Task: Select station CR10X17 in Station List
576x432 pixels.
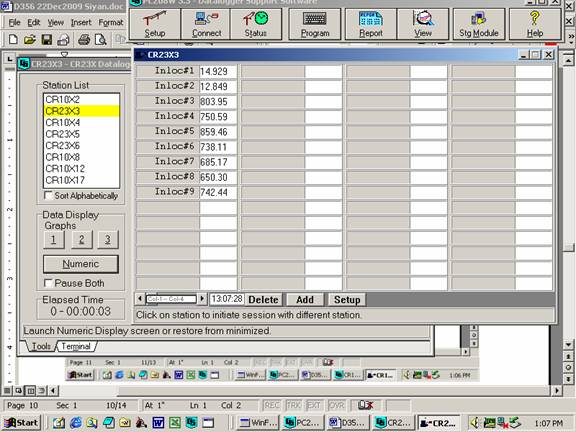Action: point(81,180)
